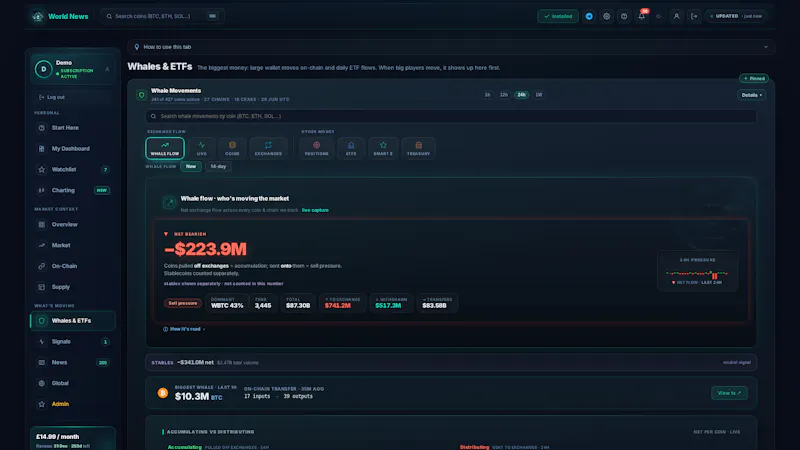The height and width of the screenshot is (450, 800).
Task: Click the person icon in Demo card
Action: click(107, 69)
